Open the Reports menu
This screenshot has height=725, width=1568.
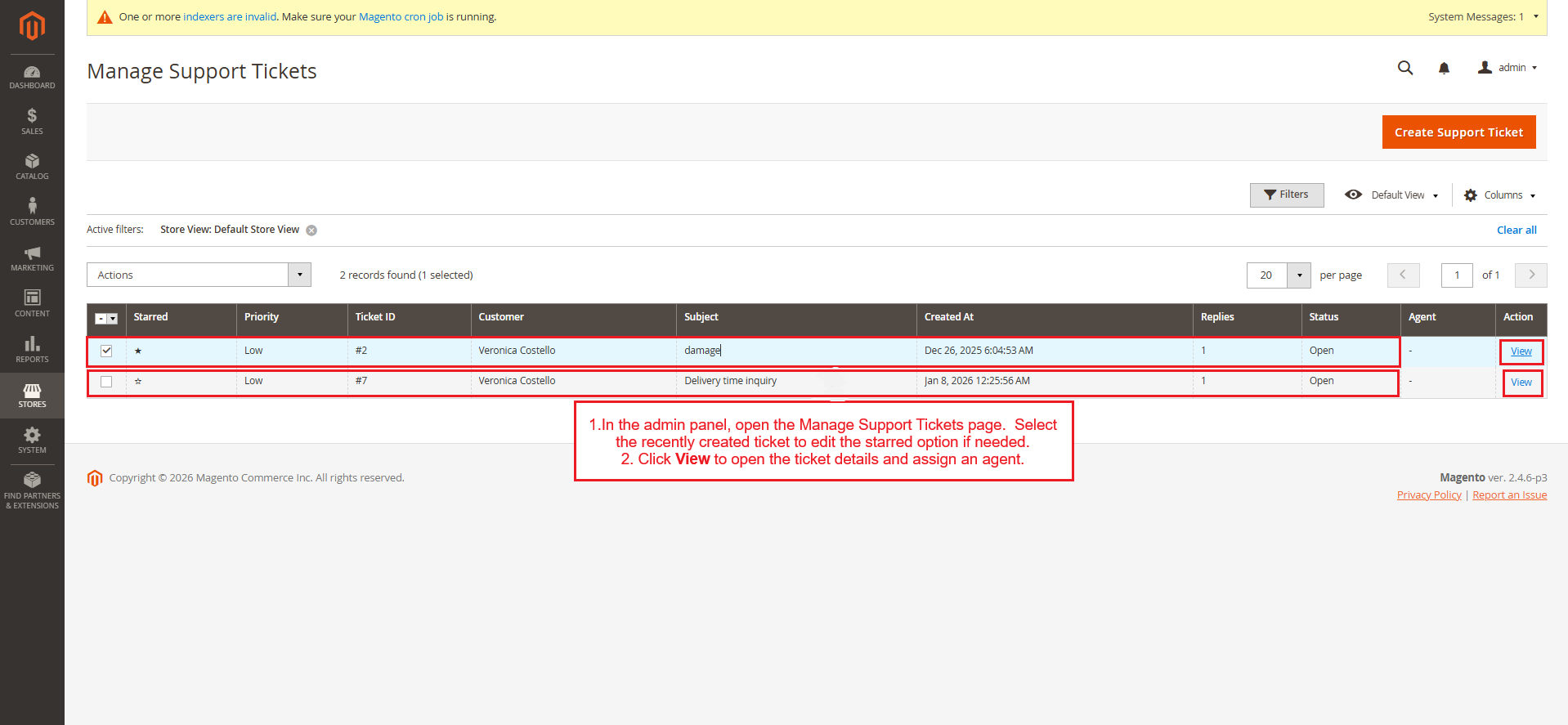point(32,349)
